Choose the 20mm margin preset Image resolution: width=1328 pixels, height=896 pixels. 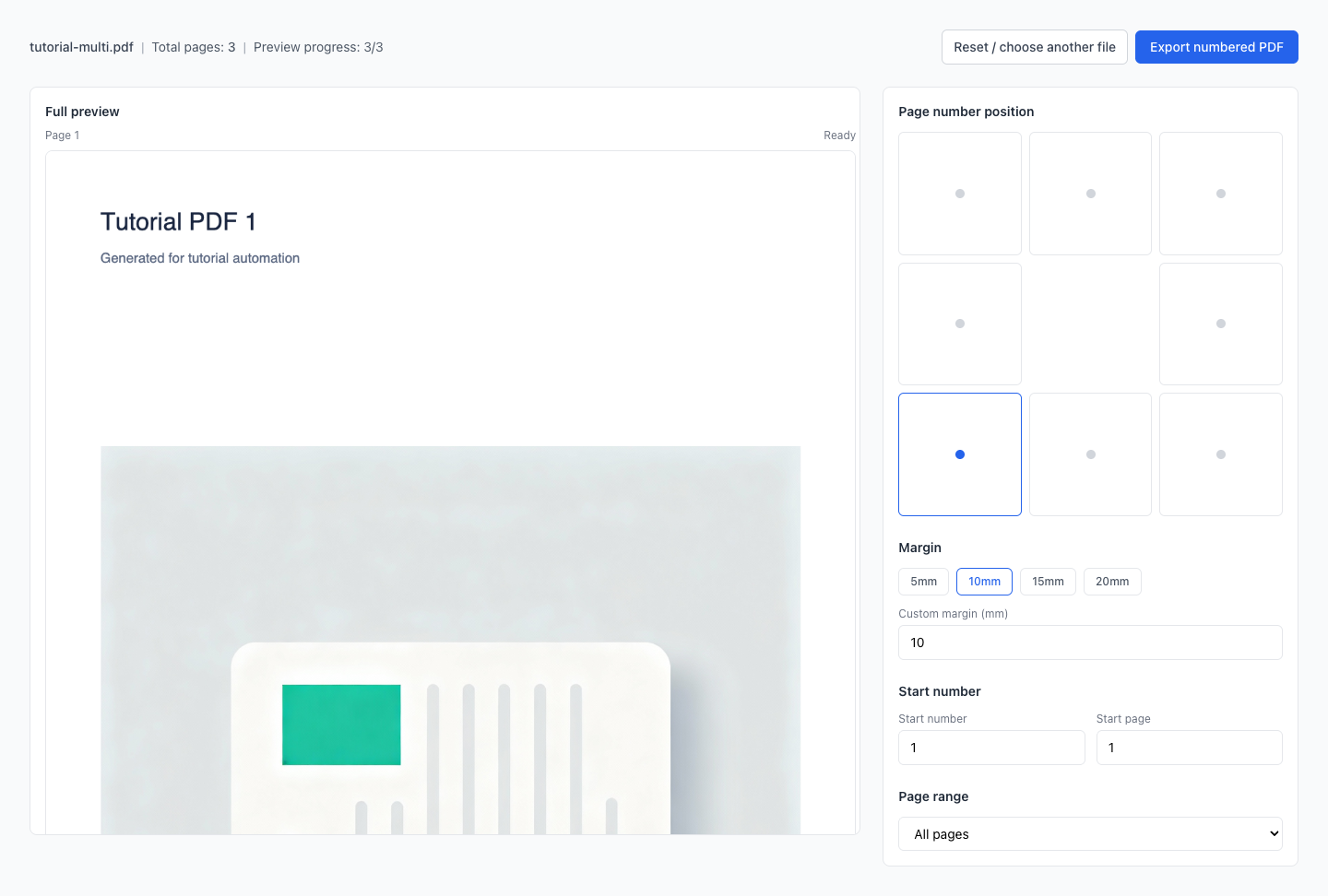coord(1112,582)
